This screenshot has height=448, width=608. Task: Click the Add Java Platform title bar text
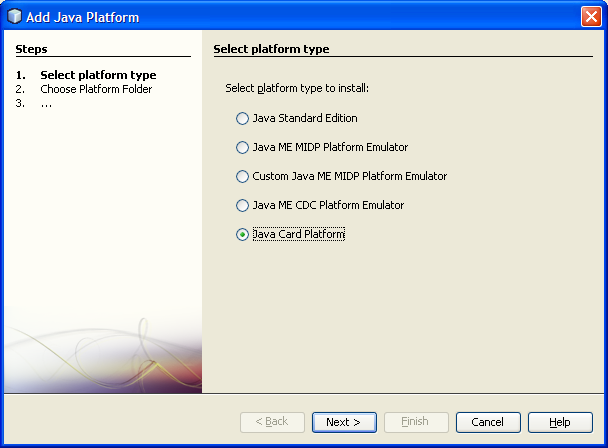pyautogui.click(x=83, y=17)
